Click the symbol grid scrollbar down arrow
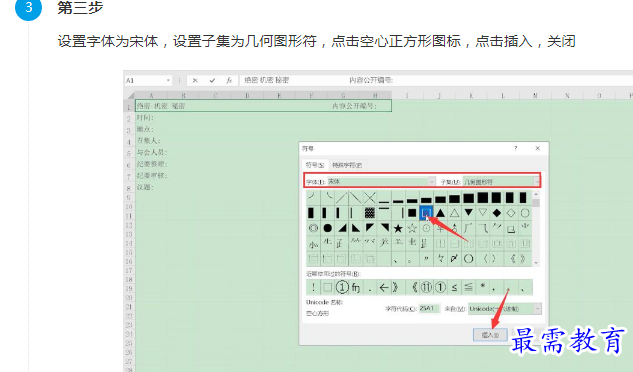This screenshot has width=633, height=372. pos(536,263)
